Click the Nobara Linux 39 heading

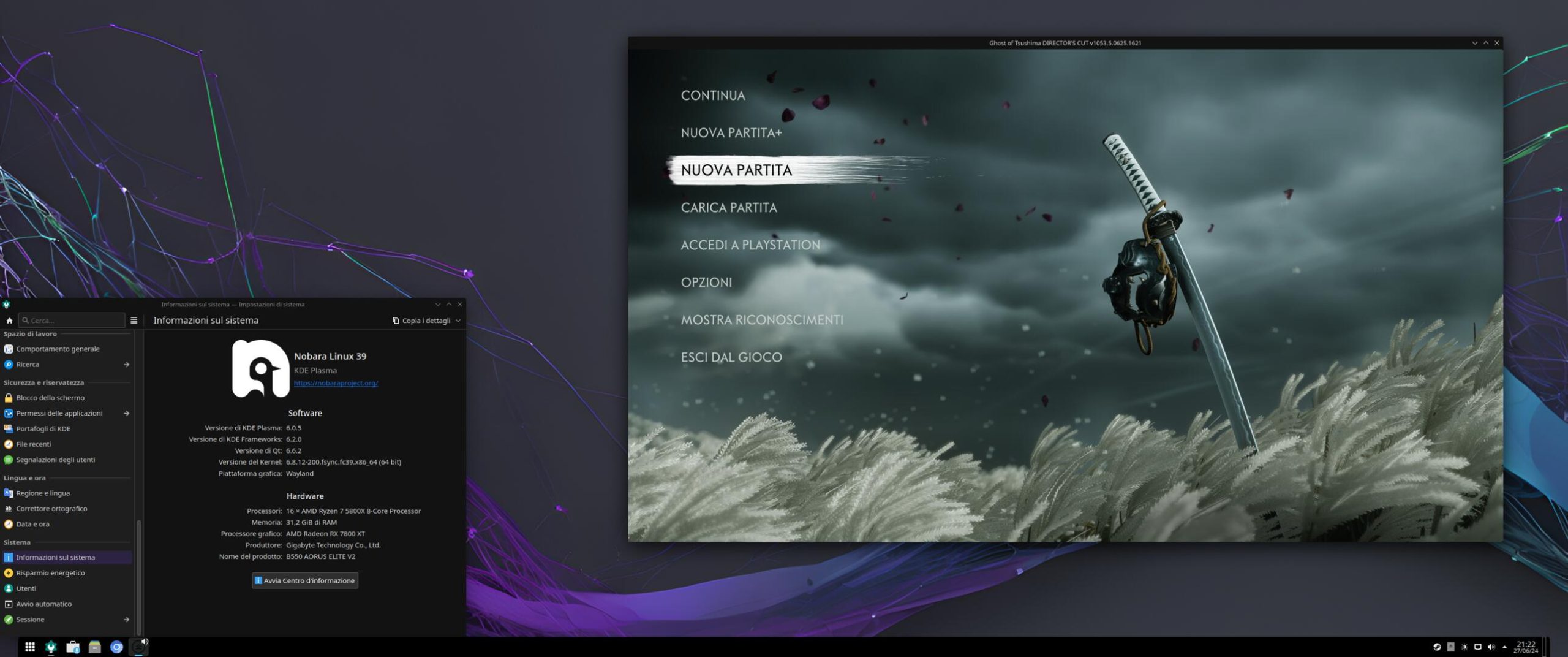[330, 357]
